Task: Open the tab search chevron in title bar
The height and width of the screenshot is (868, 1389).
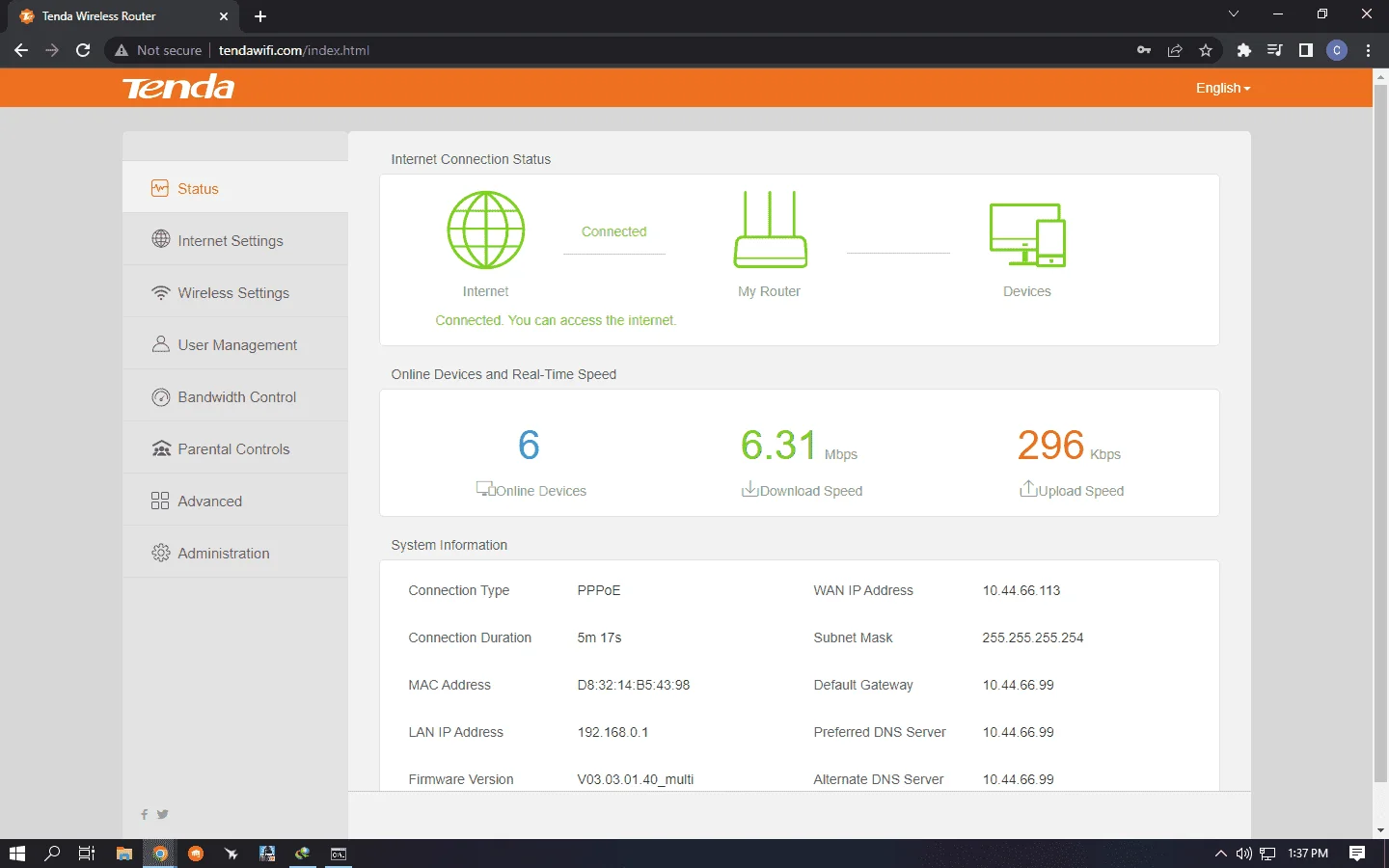Action: [x=1233, y=14]
